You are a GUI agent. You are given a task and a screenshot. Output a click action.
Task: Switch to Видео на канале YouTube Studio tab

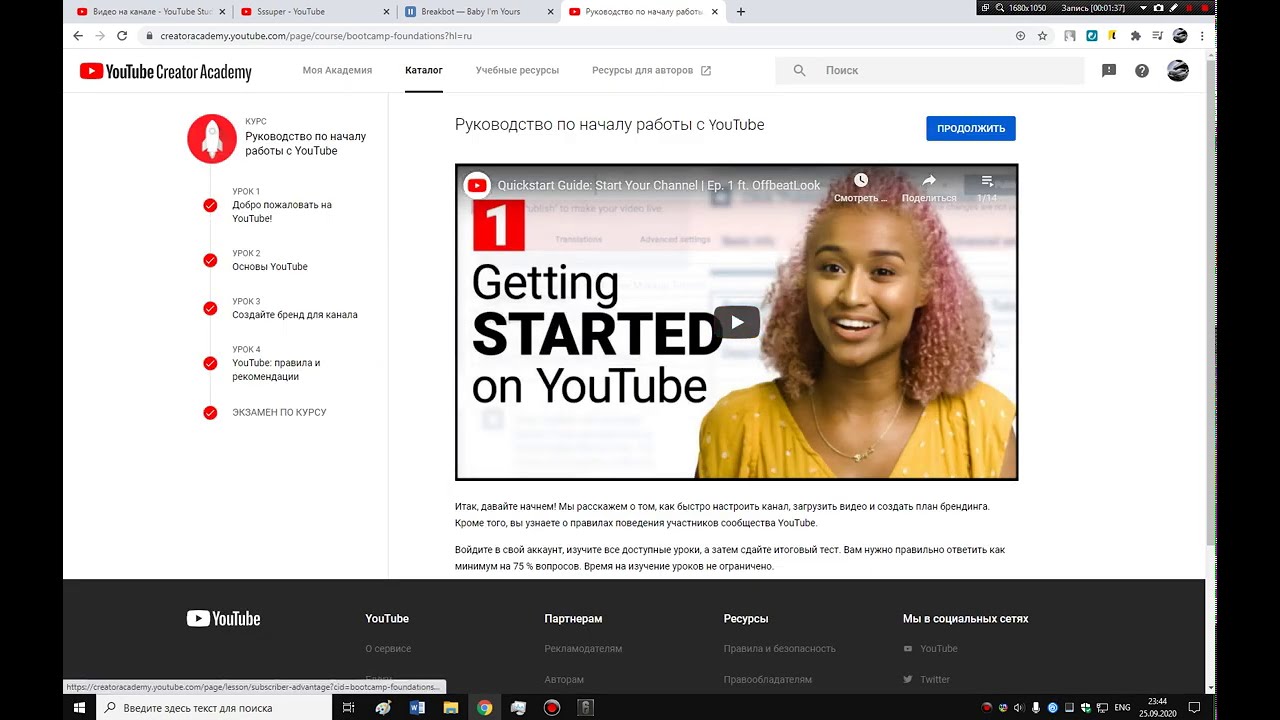(150, 12)
